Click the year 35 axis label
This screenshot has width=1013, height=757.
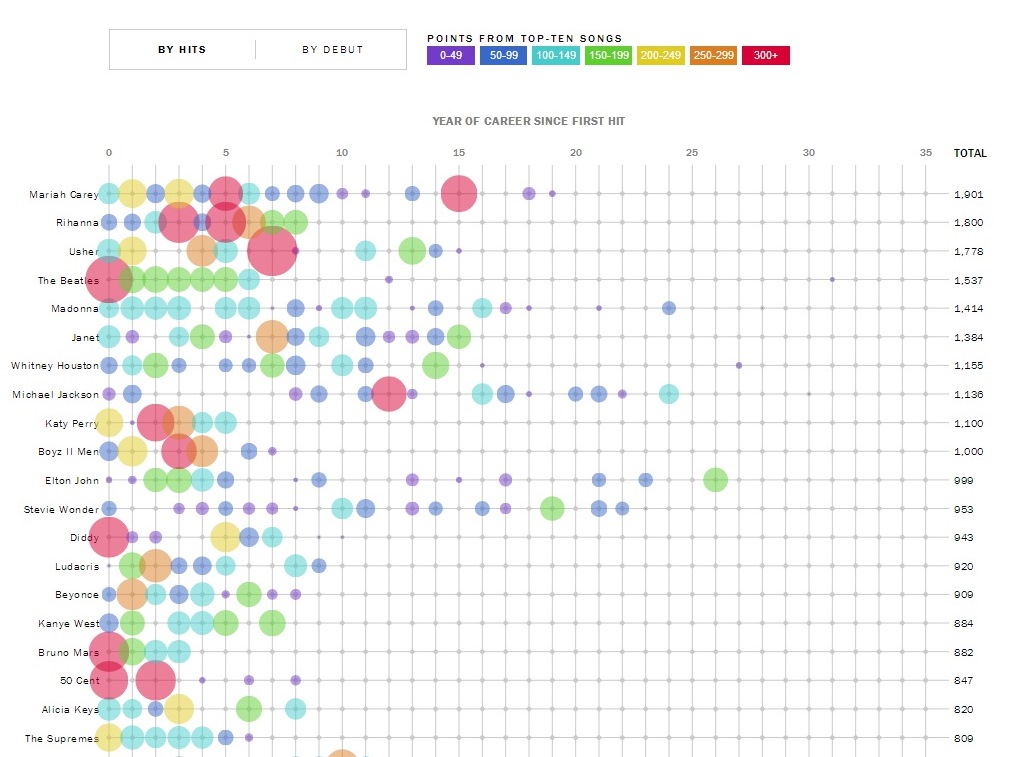coord(926,152)
